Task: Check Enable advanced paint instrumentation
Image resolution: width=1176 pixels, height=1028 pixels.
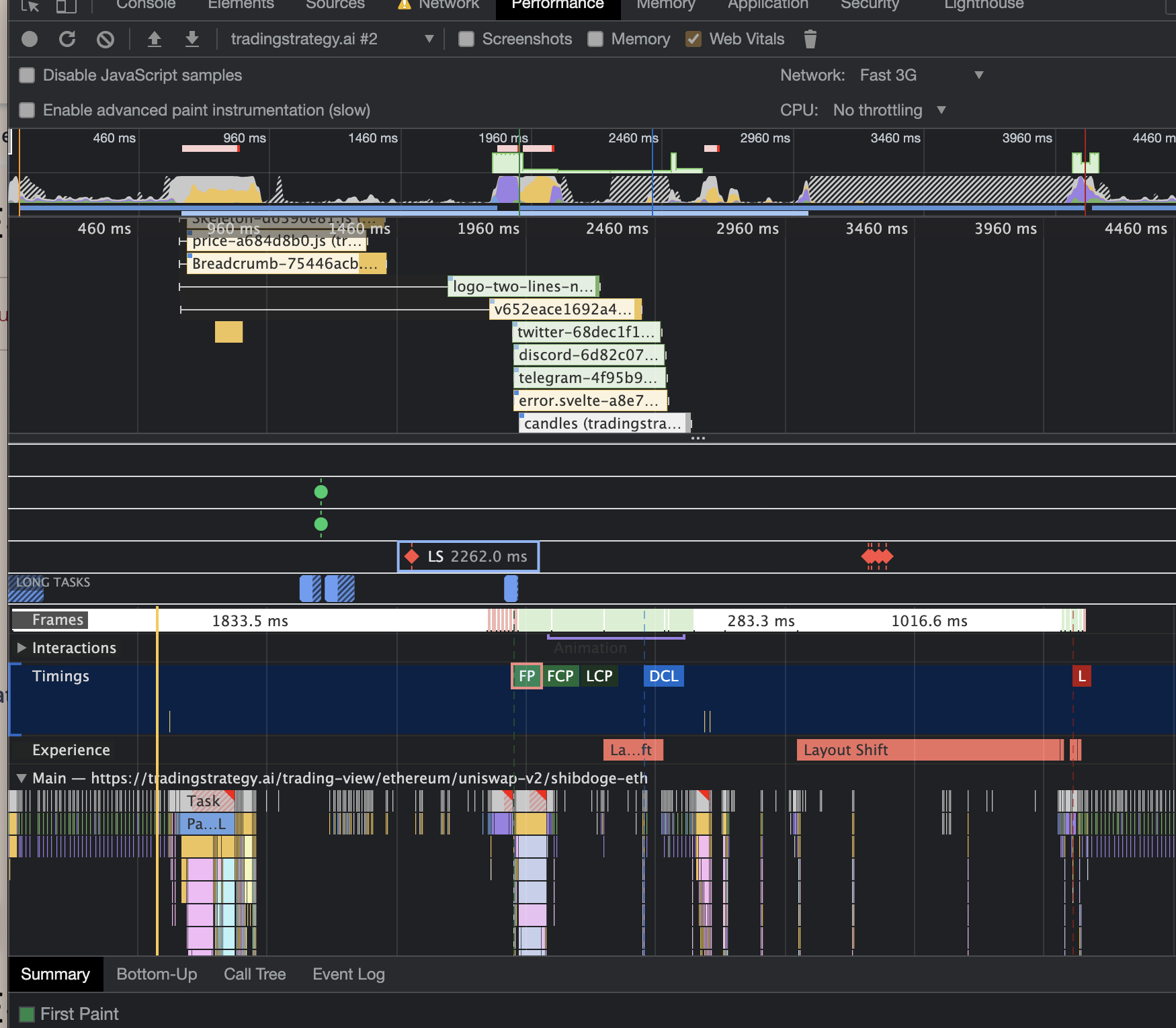Action: (x=27, y=110)
